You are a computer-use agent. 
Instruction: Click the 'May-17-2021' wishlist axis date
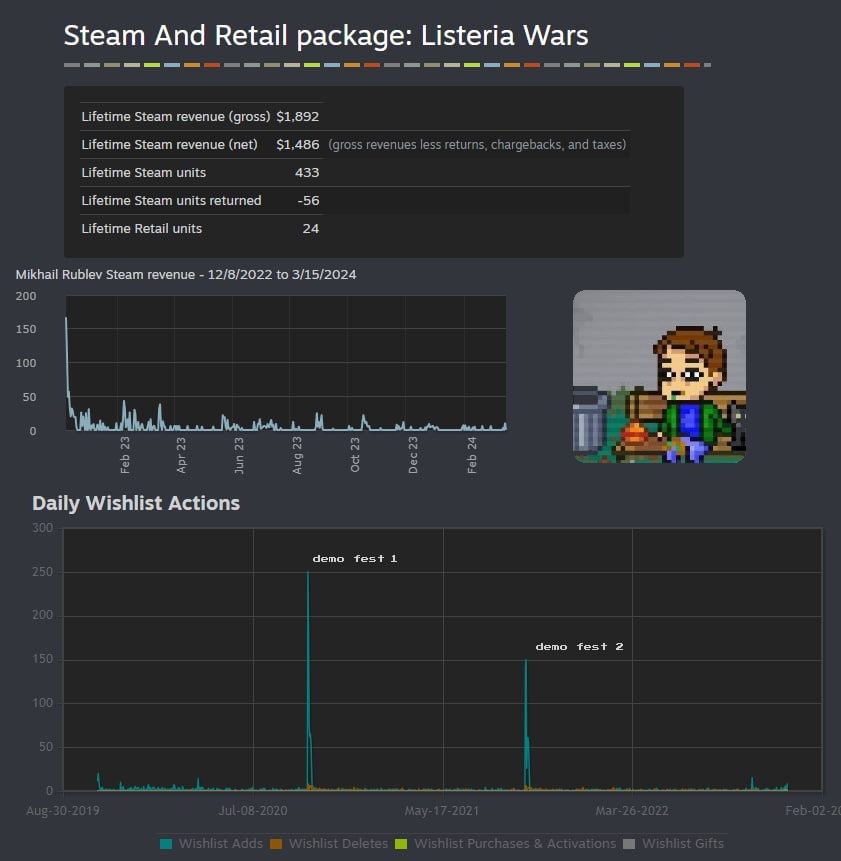point(442,810)
